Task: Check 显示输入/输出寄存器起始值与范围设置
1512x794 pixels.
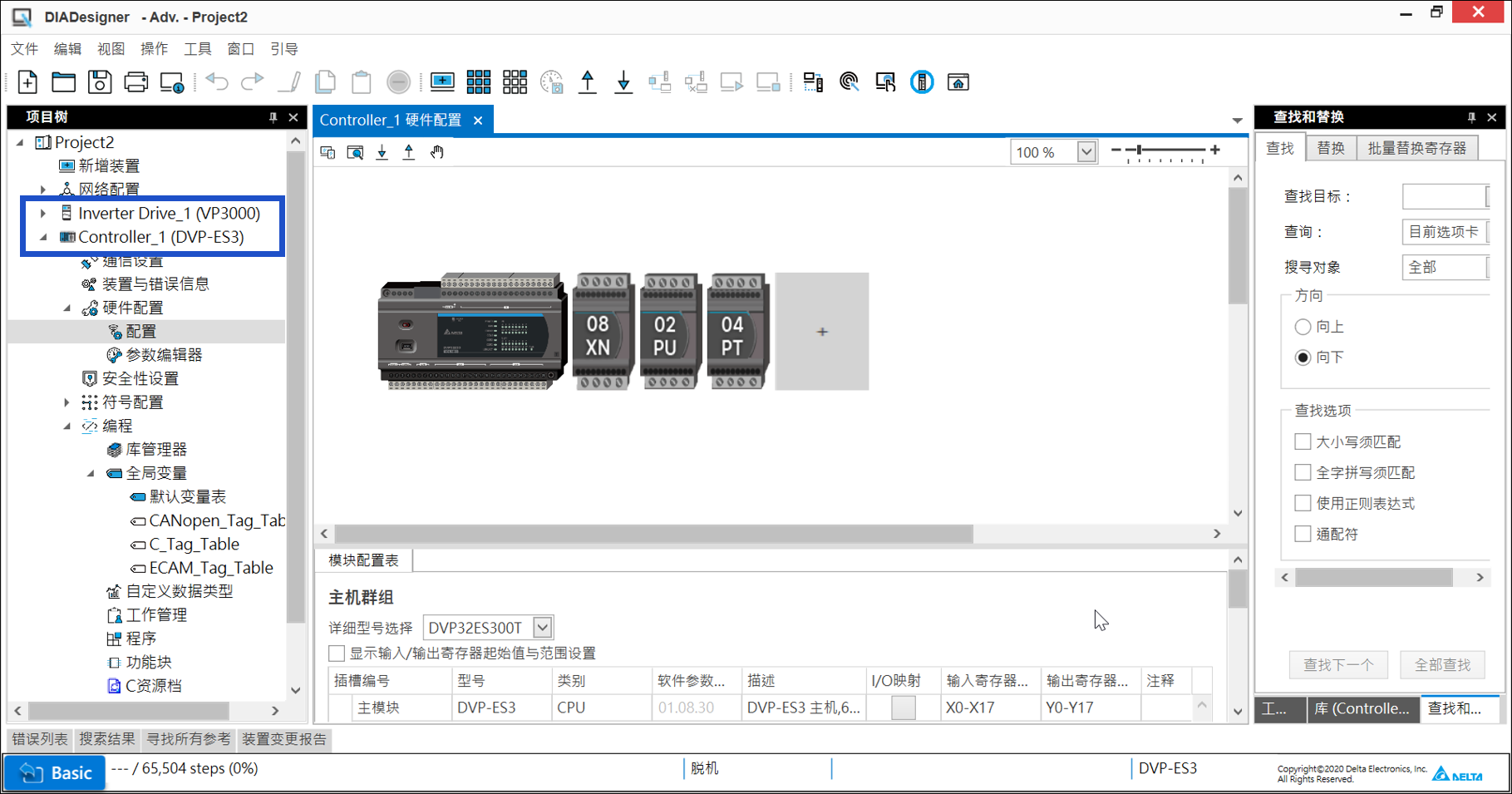Action: click(x=337, y=653)
